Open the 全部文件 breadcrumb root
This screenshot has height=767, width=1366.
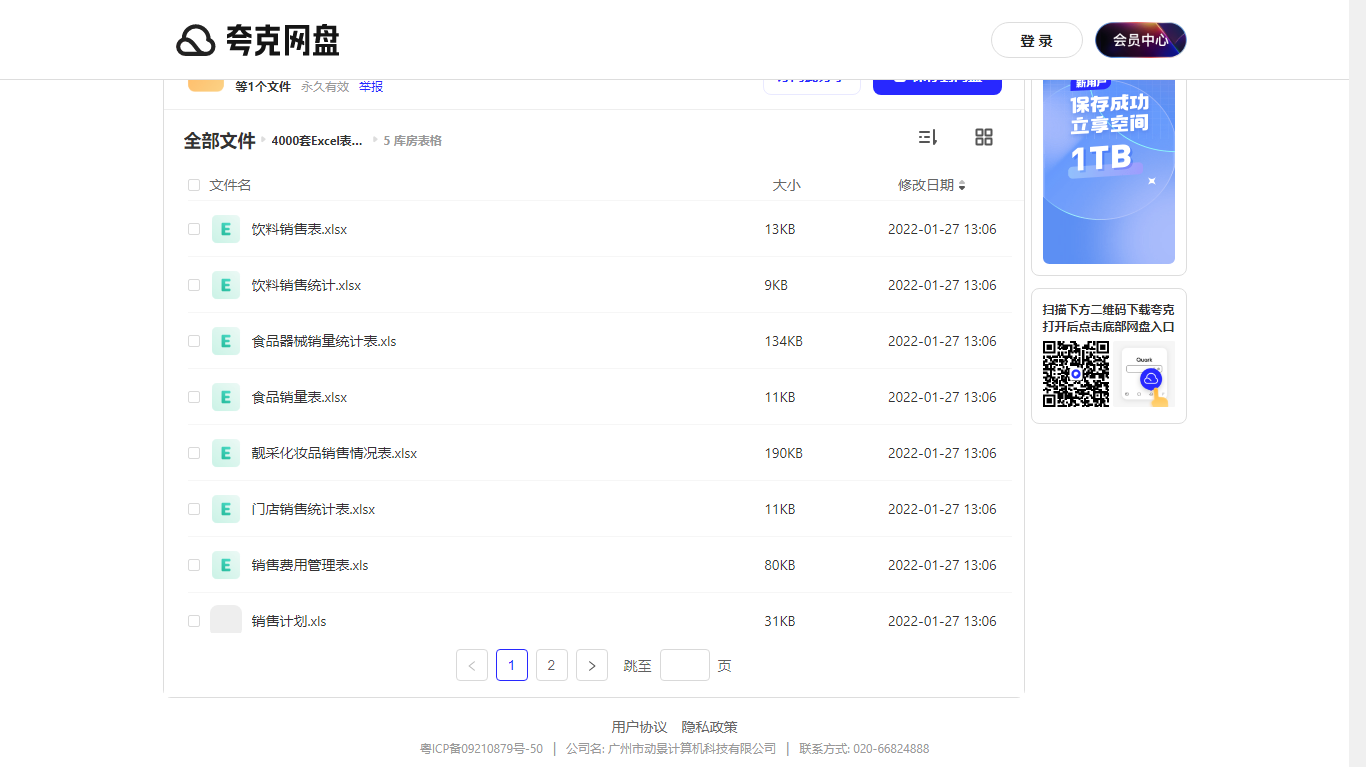tap(219, 140)
